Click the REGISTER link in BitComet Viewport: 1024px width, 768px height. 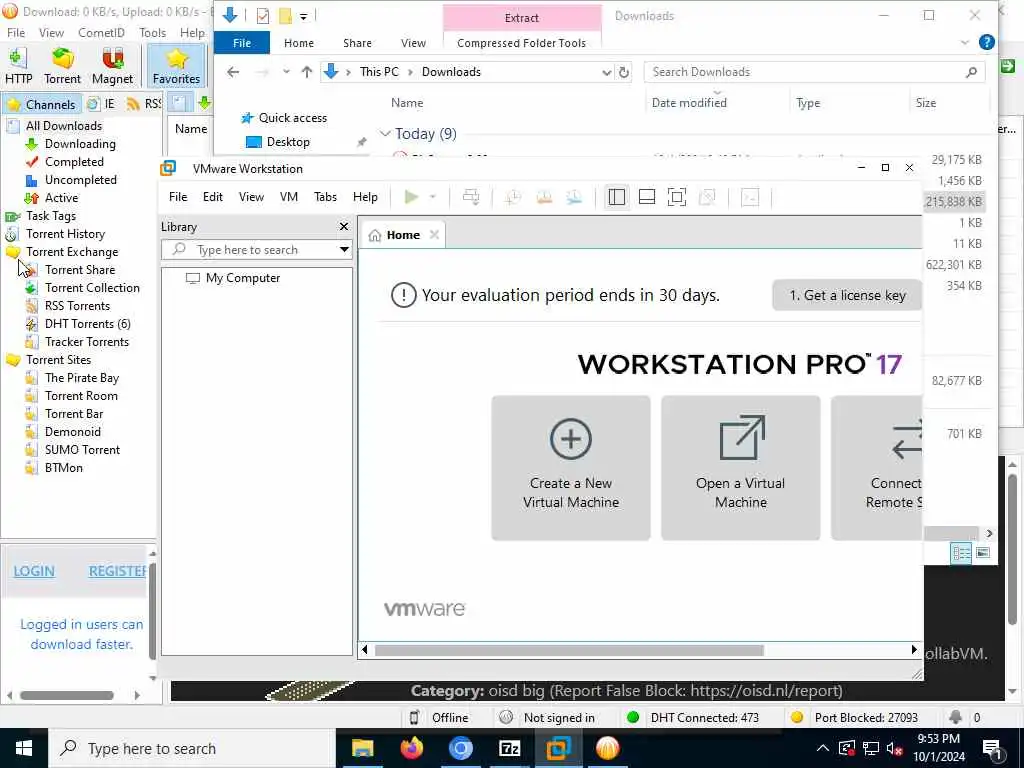118,571
